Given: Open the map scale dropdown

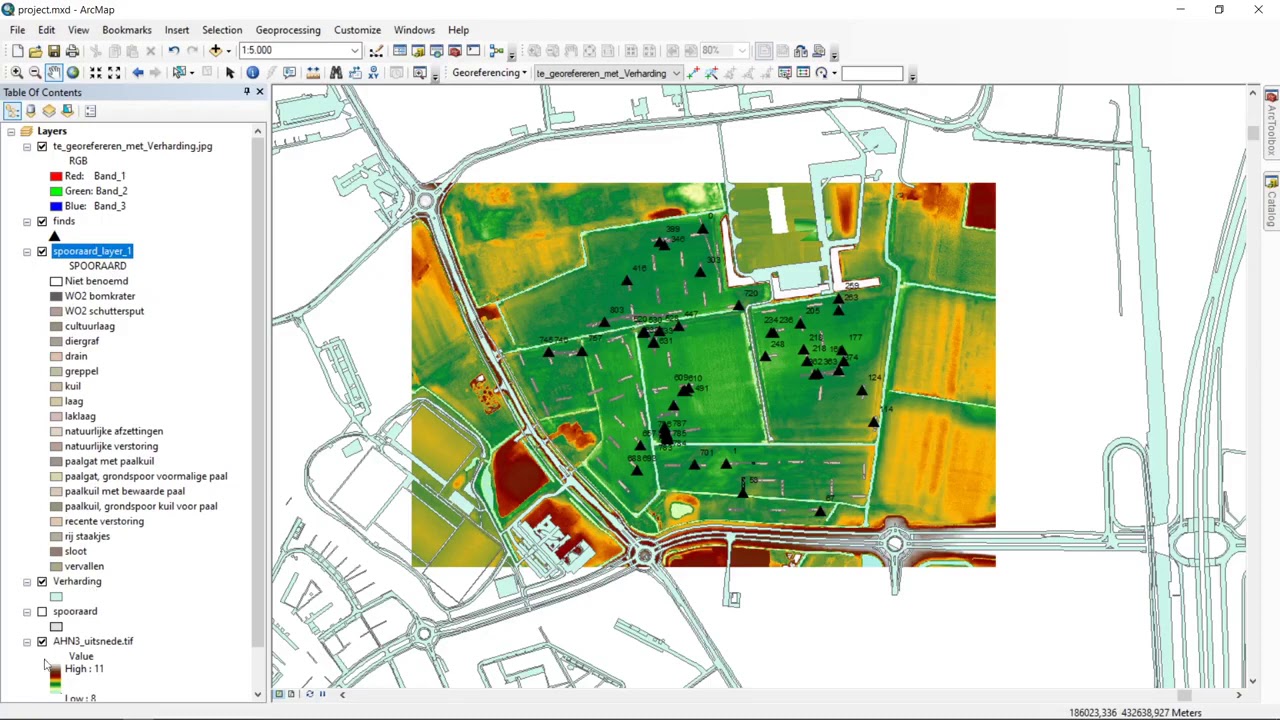Looking at the screenshot, I should click(x=355, y=51).
